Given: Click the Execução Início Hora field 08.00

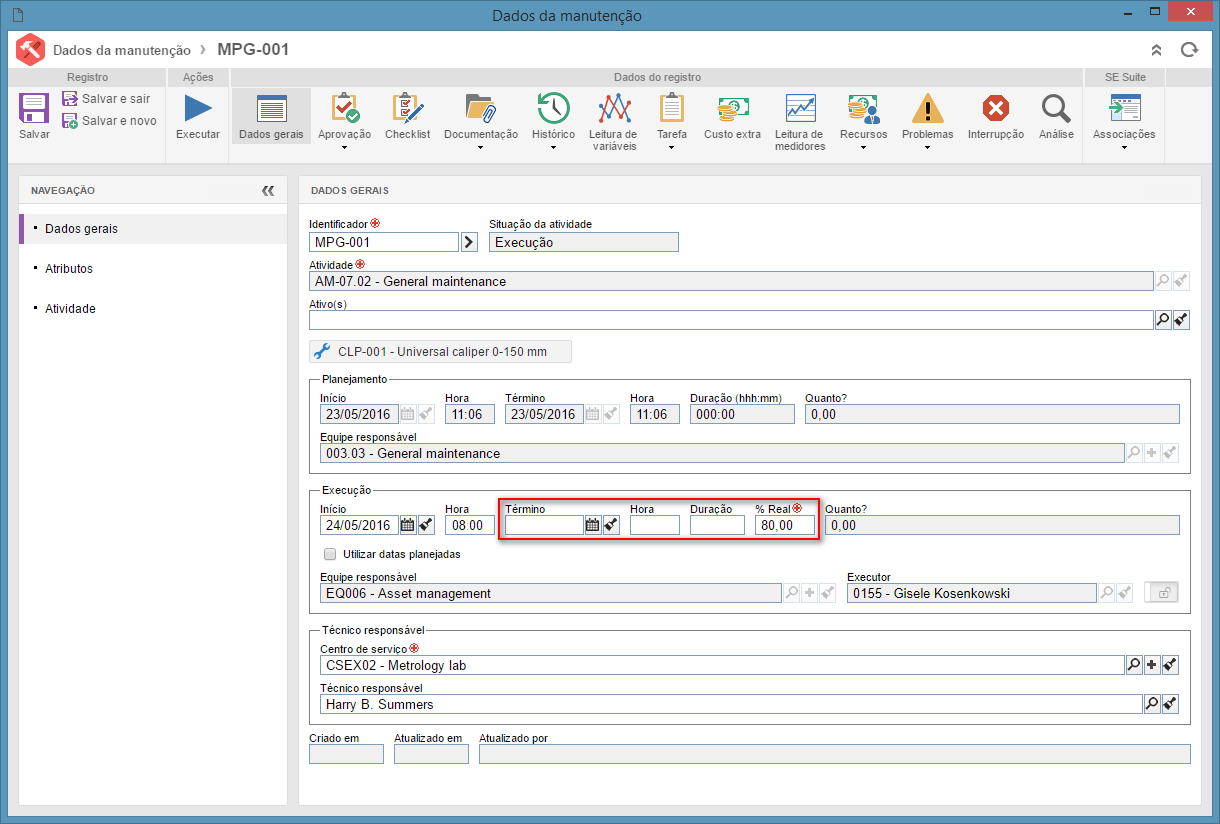Looking at the screenshot, I should pos(470,525).
